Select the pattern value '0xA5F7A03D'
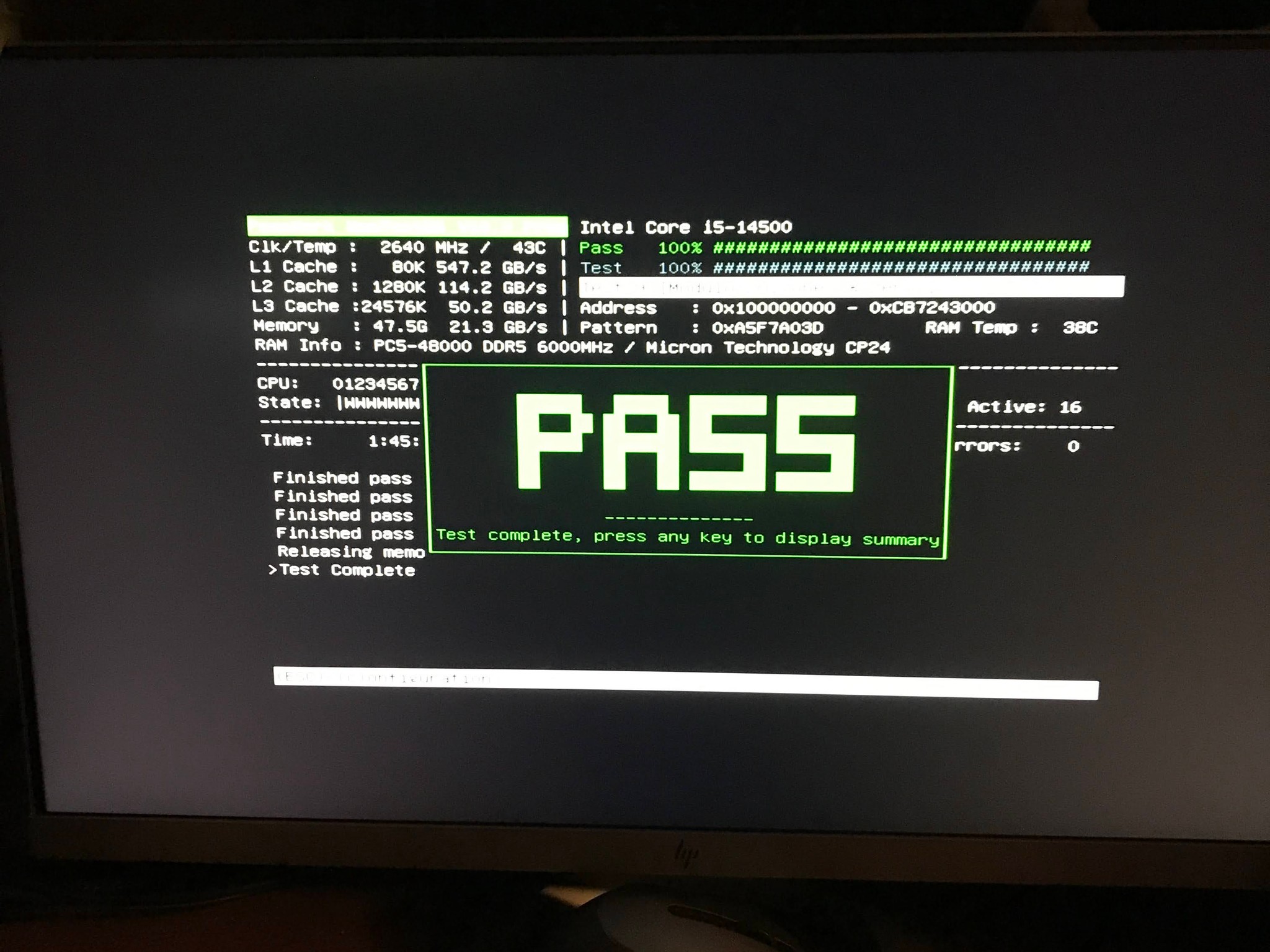The image size is (1270, 952). 767,327
